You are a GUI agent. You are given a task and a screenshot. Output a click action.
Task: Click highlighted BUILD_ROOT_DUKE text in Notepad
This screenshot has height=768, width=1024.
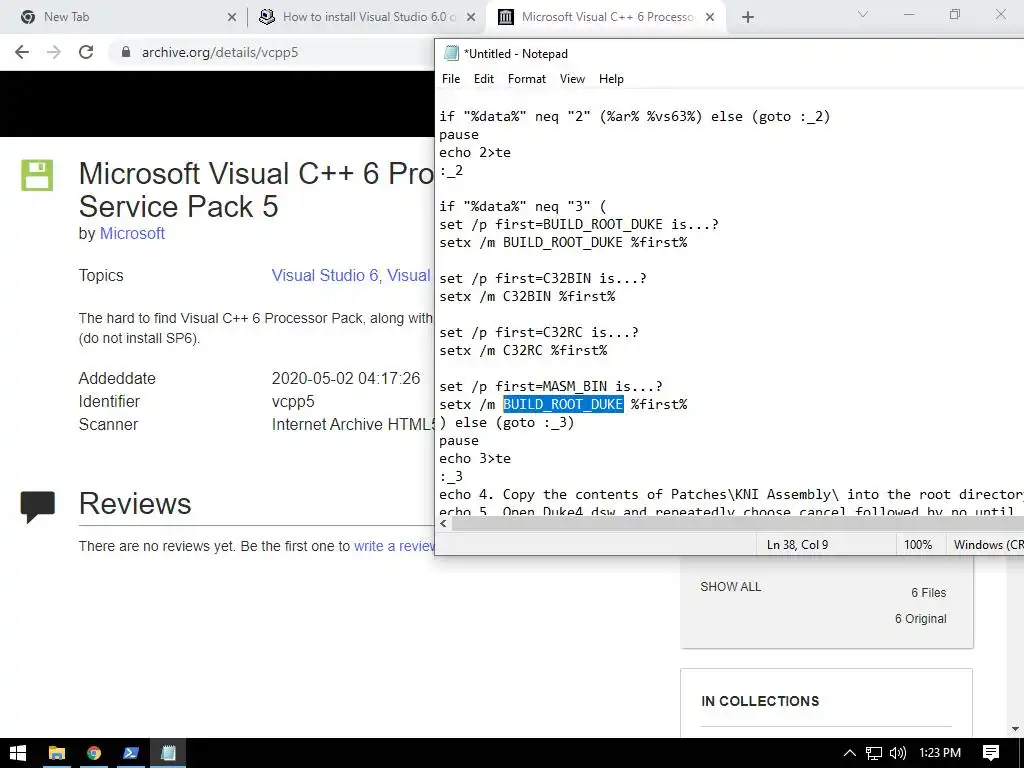[x=563, y=404]
